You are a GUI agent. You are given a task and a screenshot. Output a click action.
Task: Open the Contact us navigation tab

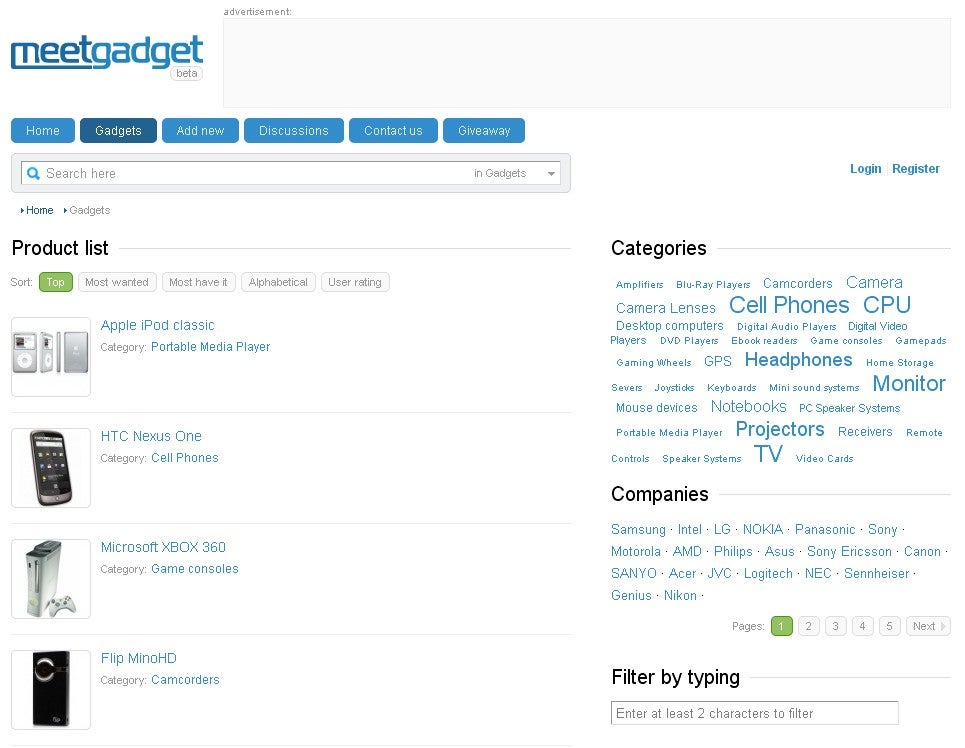[393, 131]
